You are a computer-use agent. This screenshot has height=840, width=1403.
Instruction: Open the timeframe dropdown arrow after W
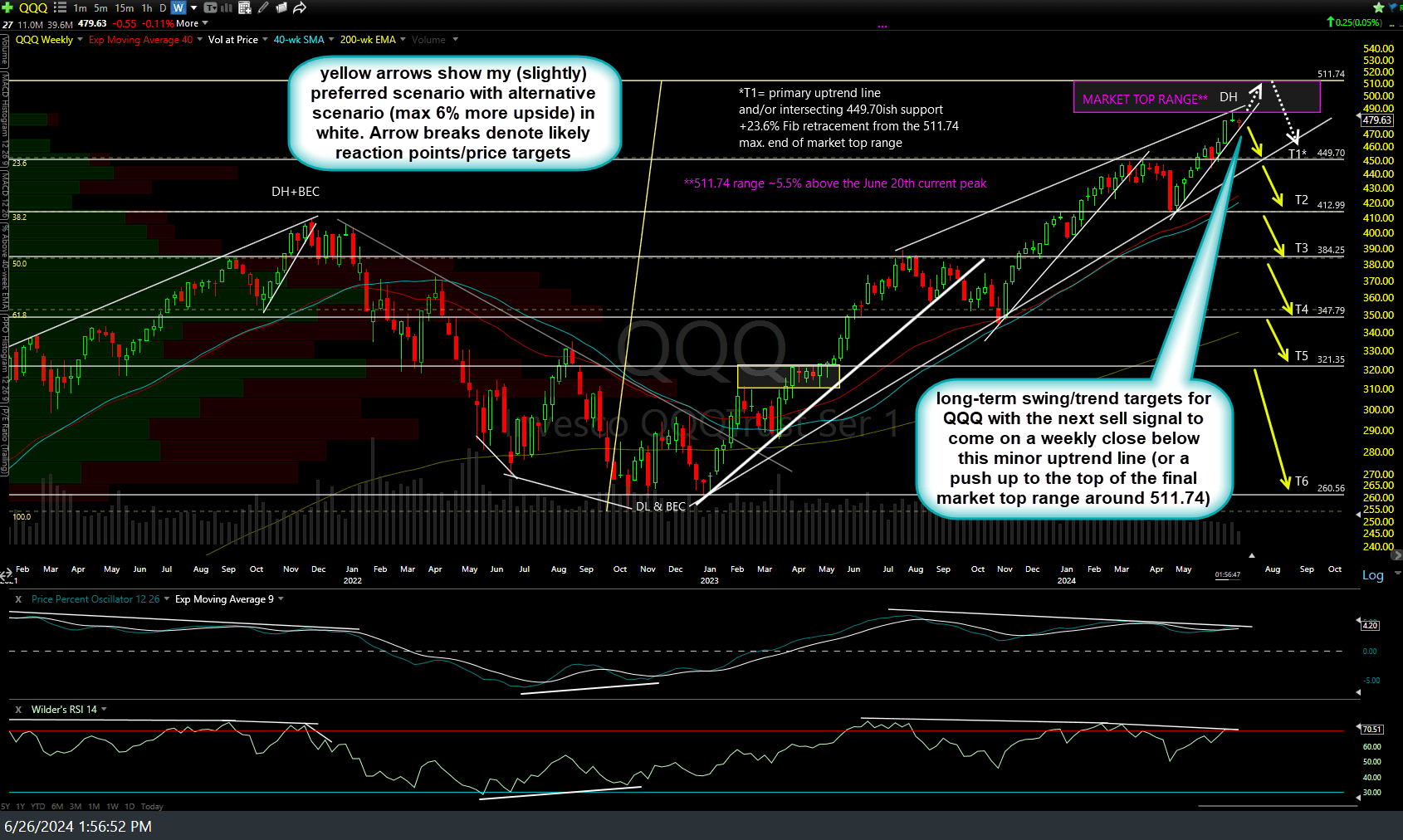tap(194, 7)
